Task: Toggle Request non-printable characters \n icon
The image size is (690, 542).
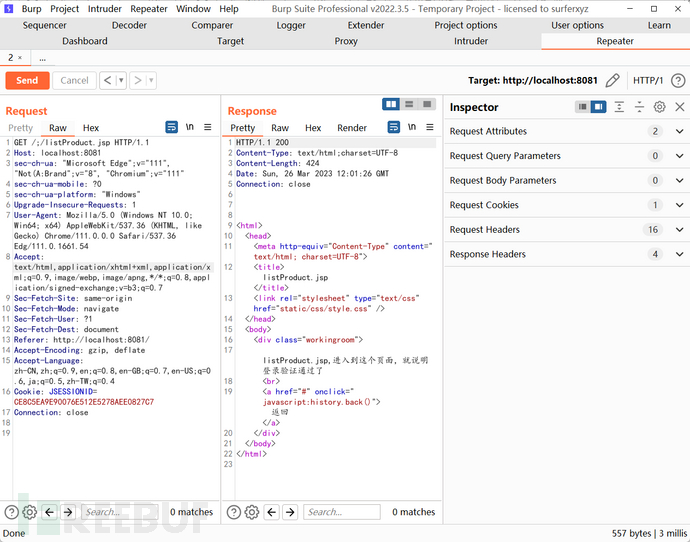Action: click(190, 127)
